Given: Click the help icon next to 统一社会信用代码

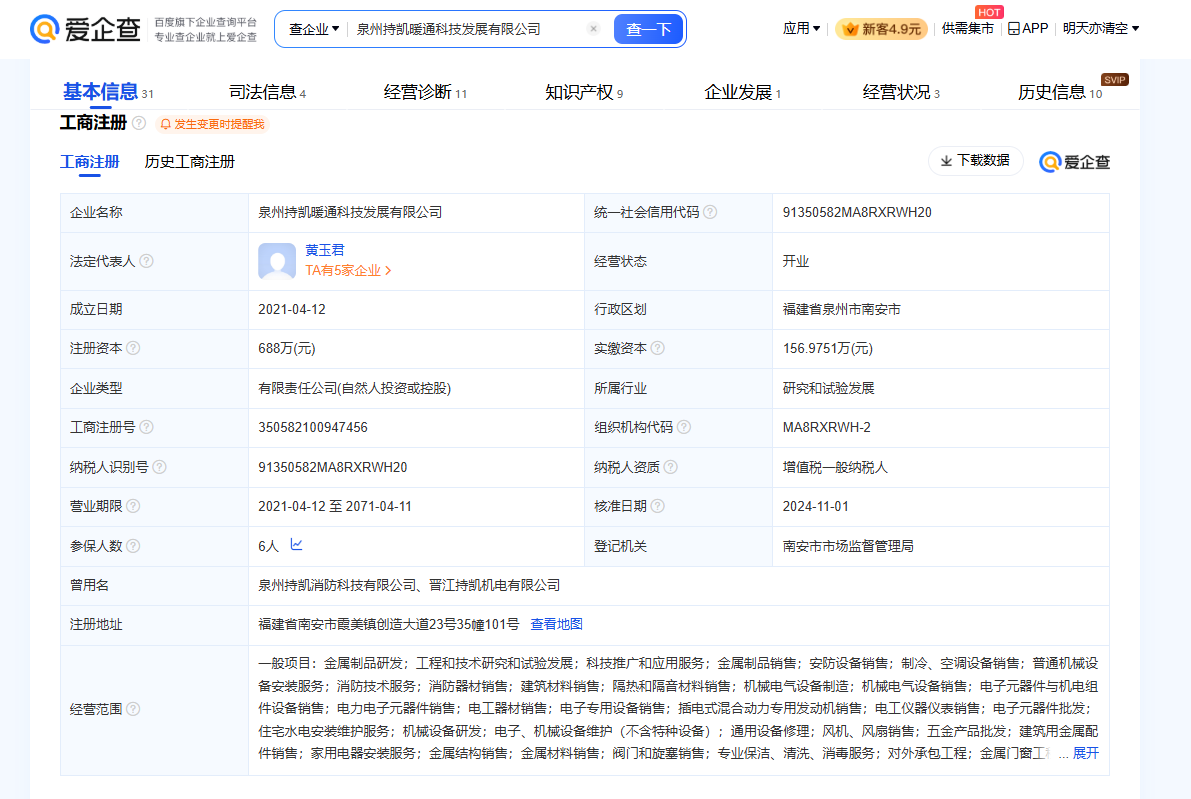Looking at the screenshot, I should [x=710, y=212].
